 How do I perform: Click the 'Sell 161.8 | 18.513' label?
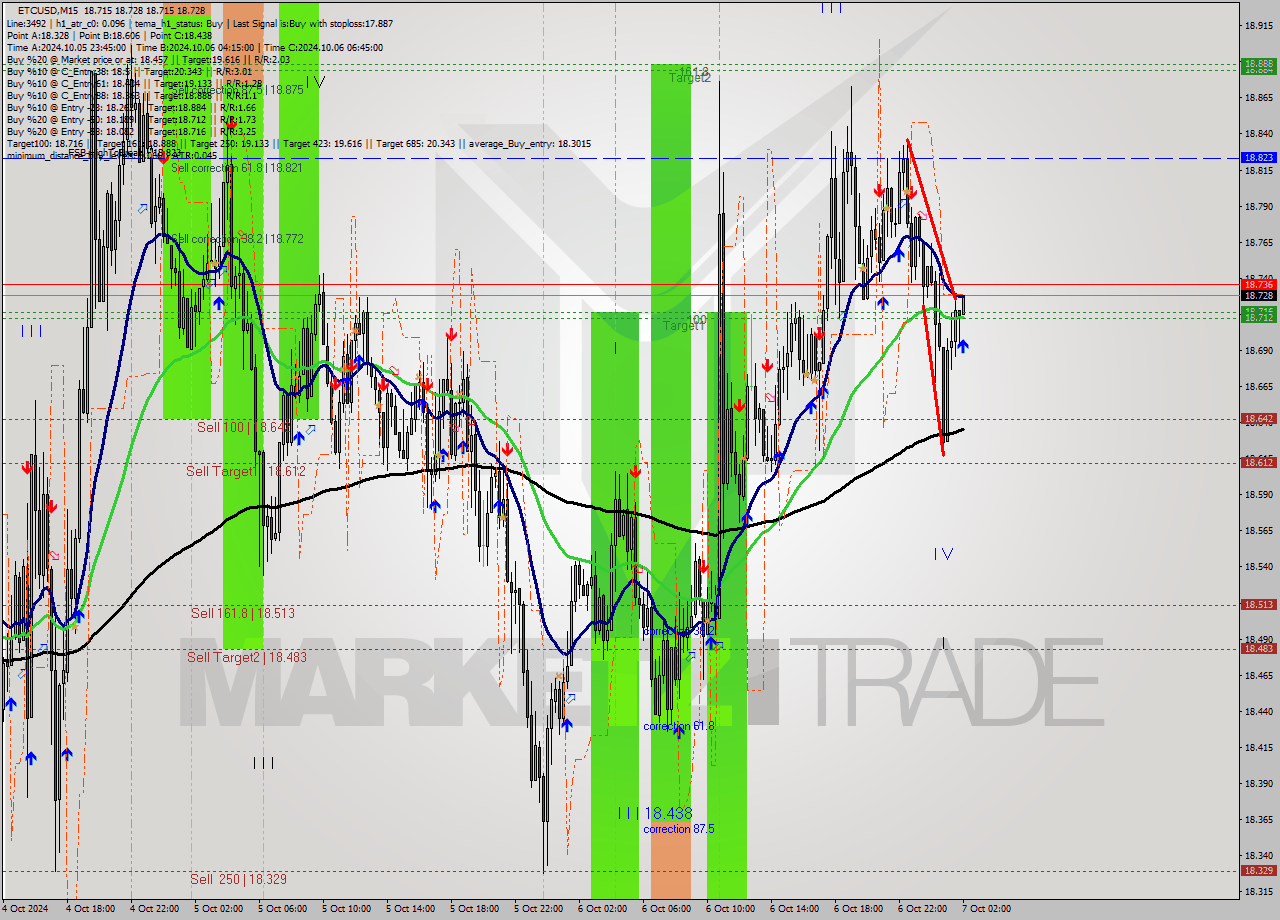243,613
